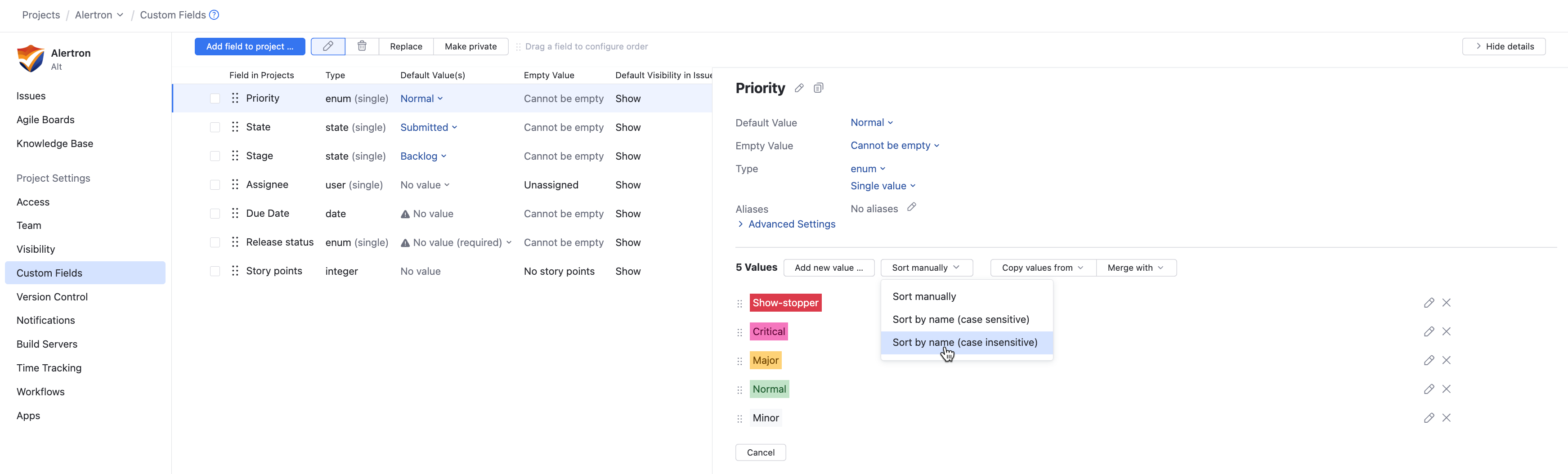Open Custom Fields help question icon
The height and width of the screenshot is (474, 1568).
214,14
